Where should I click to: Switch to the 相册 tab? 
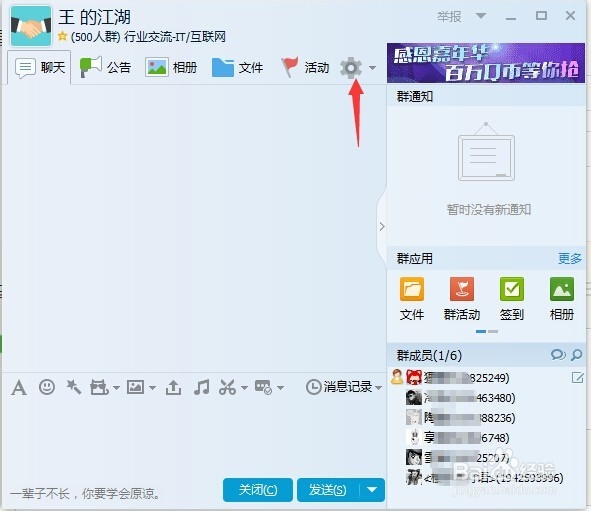(x=171, y=67)
